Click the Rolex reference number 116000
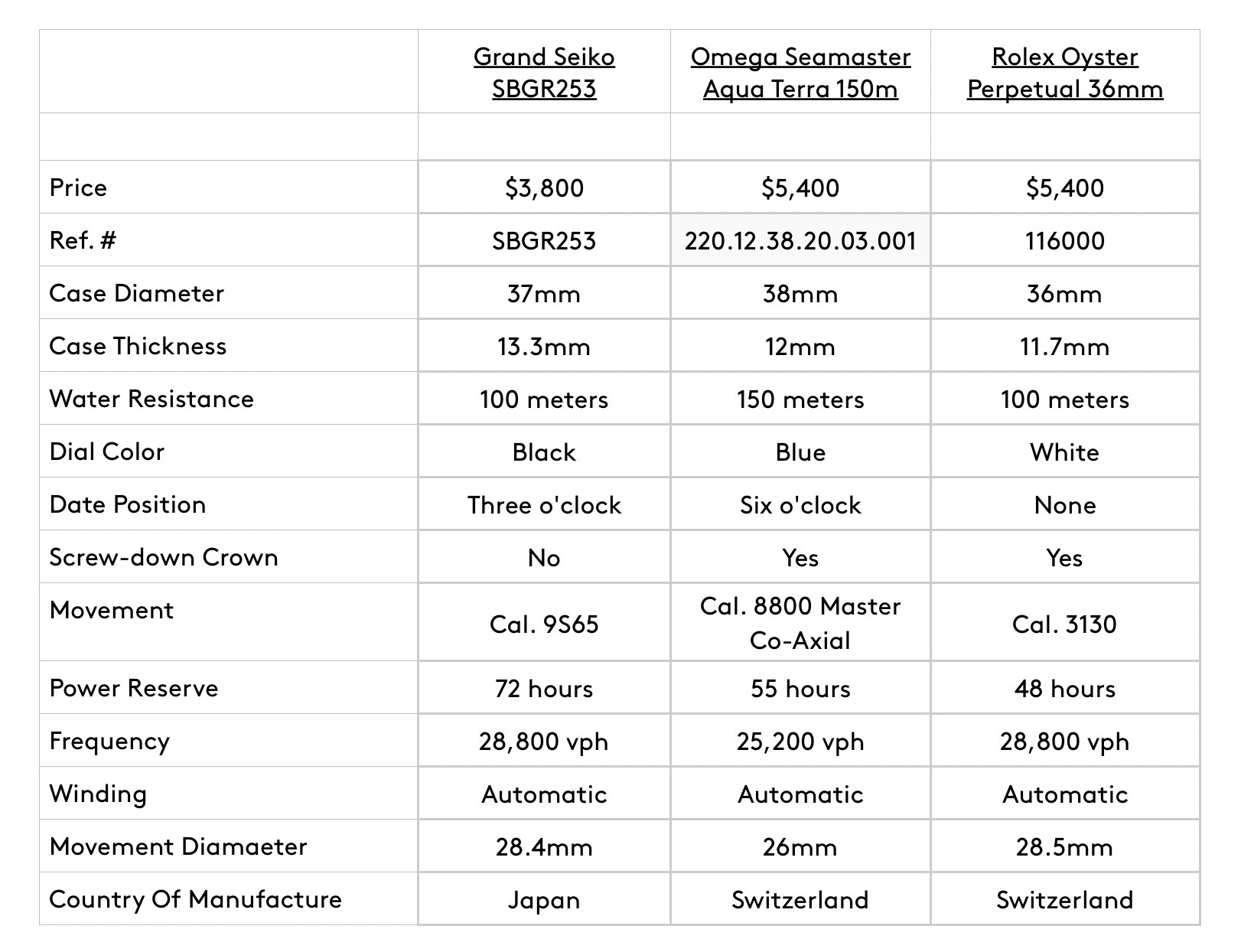 [x=1064, y=241]
